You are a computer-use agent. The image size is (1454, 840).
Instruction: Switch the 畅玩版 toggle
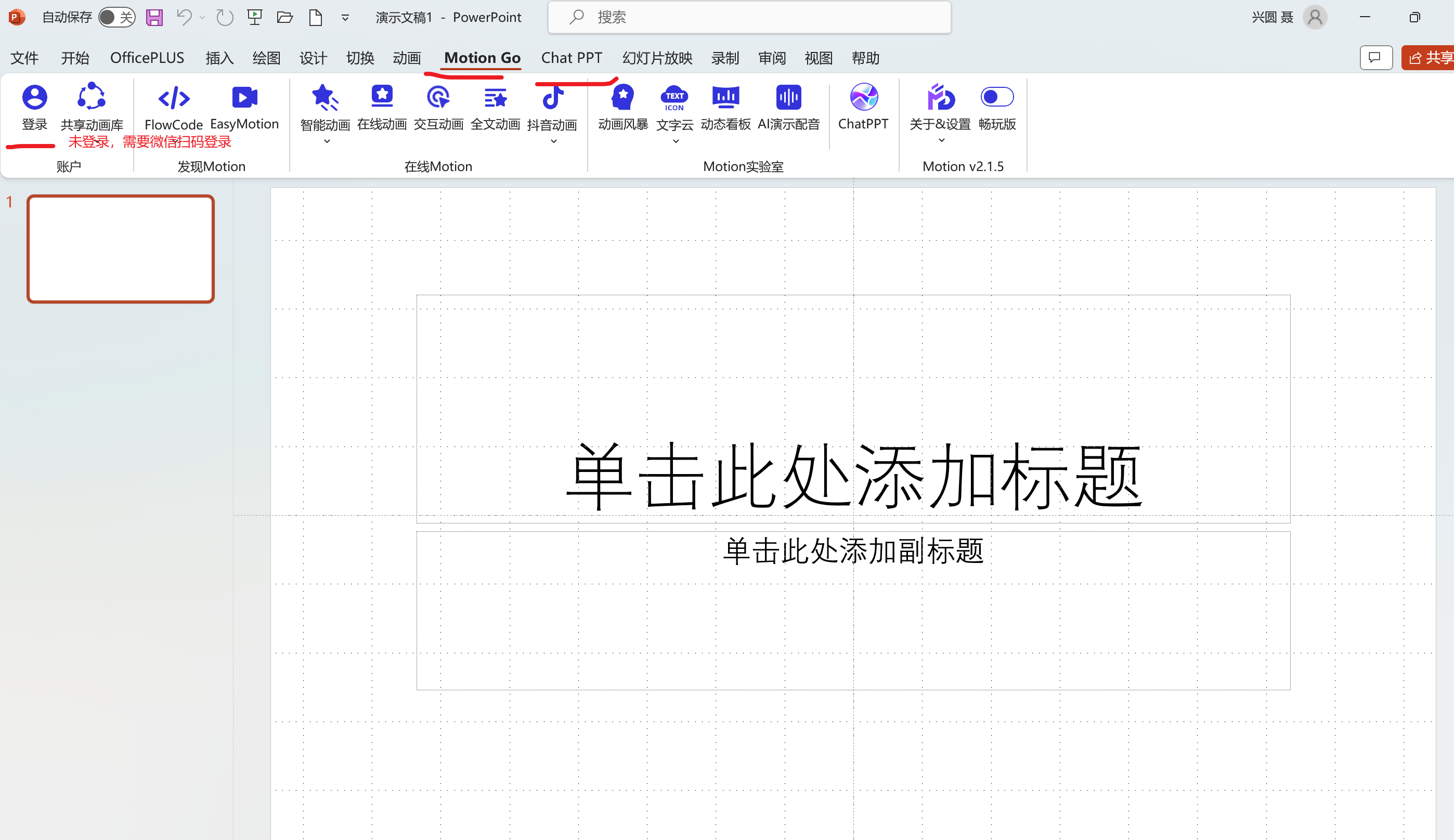[997, 98]
